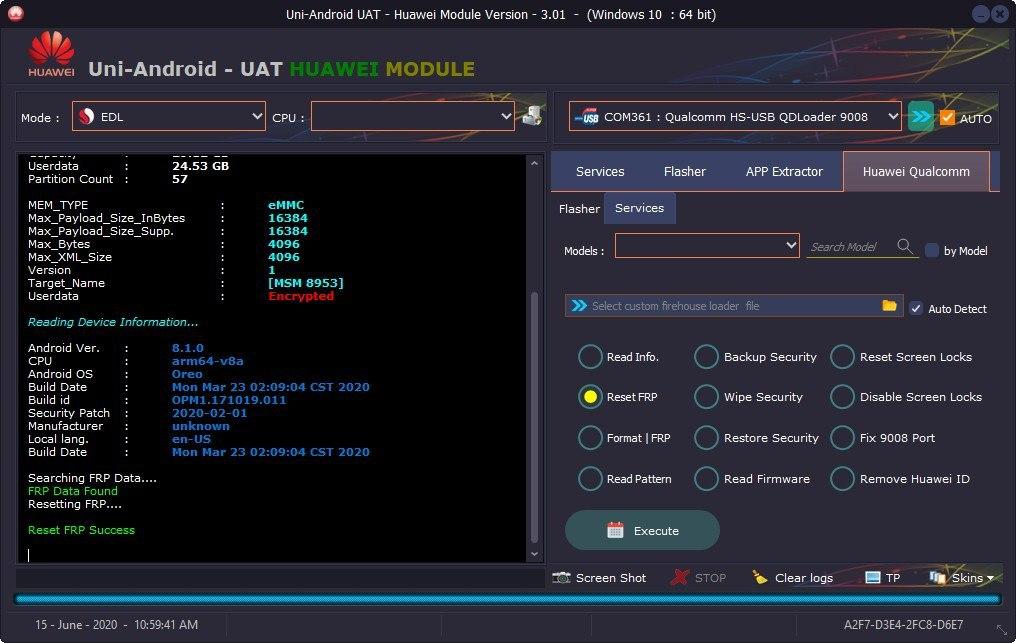Viewport: 1016px width, 643px height.
Task: Open the Mode dropdown showing EDL
Action: (168, 117)
